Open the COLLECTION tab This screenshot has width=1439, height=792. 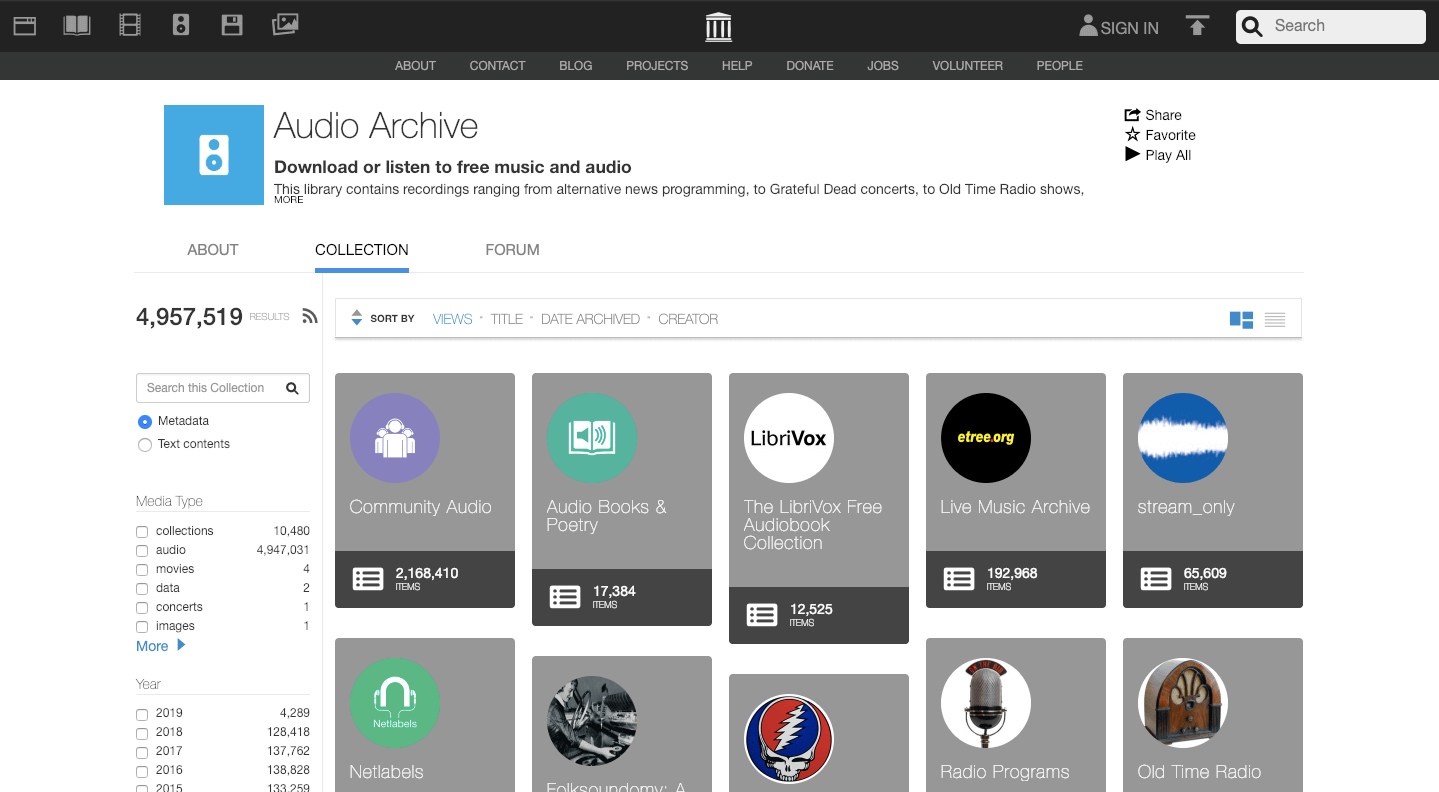(362, 250)
